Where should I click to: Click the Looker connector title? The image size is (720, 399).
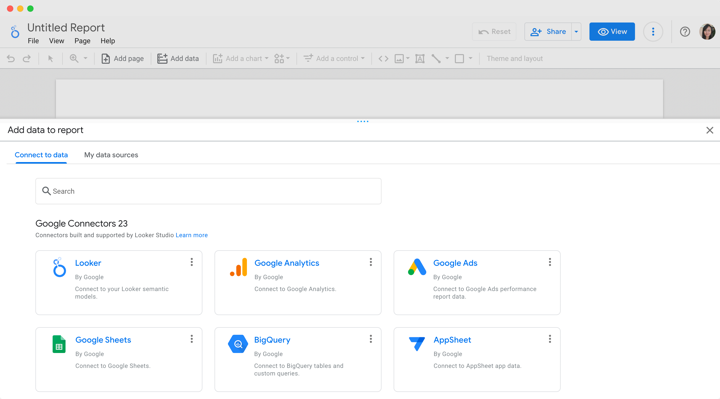pyautogui.click(x=88, y=263)
